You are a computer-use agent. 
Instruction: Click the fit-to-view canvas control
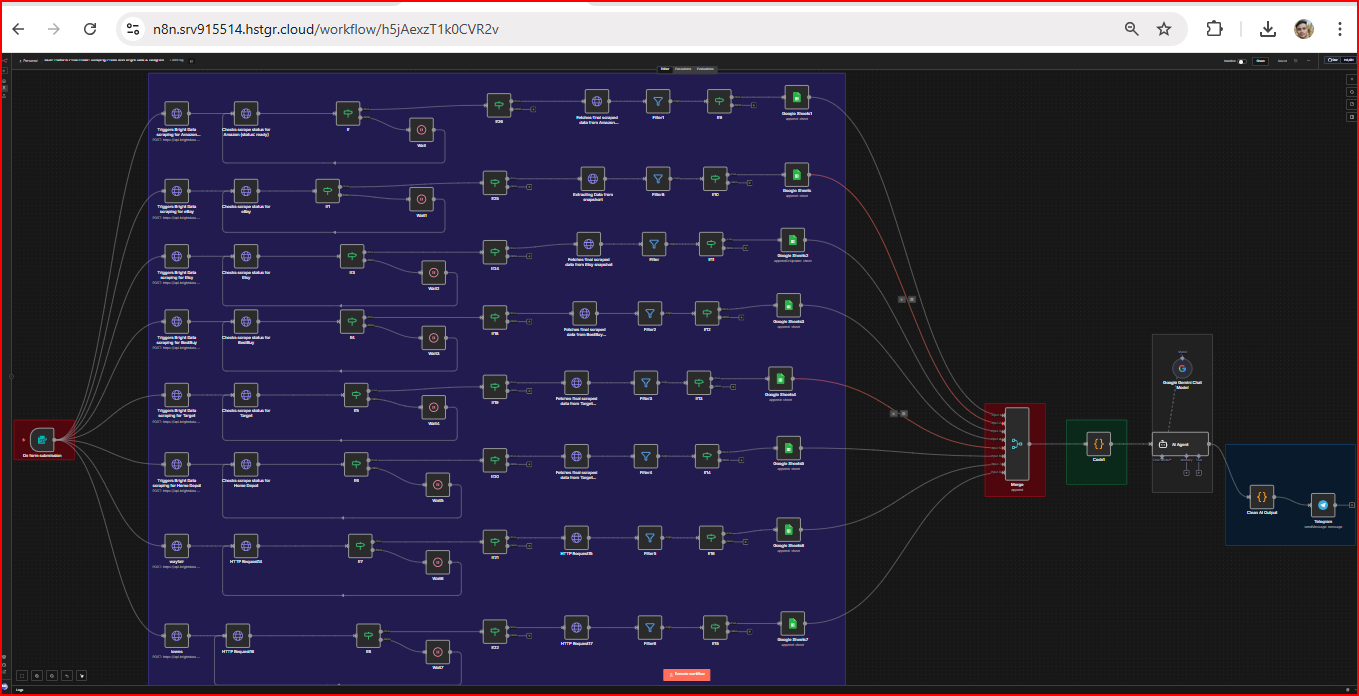click(x=22, y=676)
